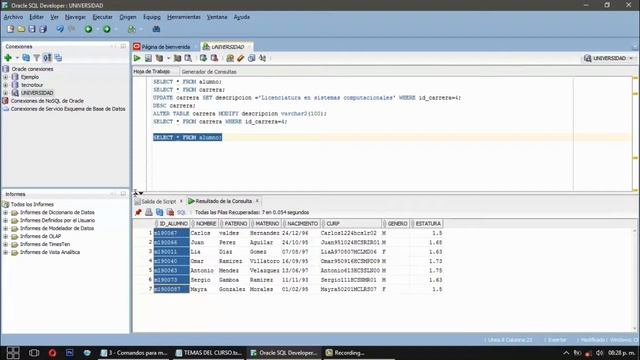640x360 pixels.
Task: Click the query result vertical scrollbar
Action: click(635, 279)
